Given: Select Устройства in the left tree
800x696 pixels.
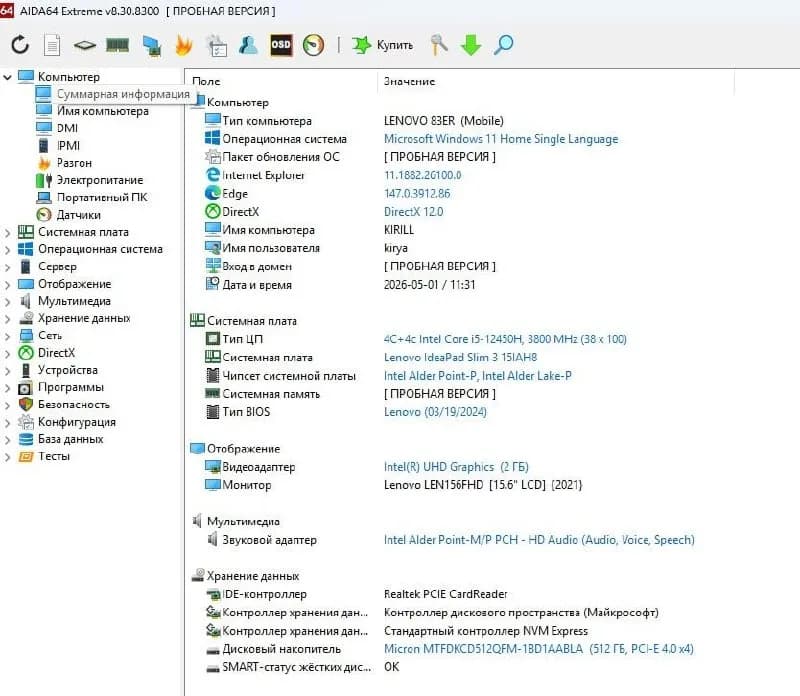Looking at the screenshot, I should pos(68,370).
